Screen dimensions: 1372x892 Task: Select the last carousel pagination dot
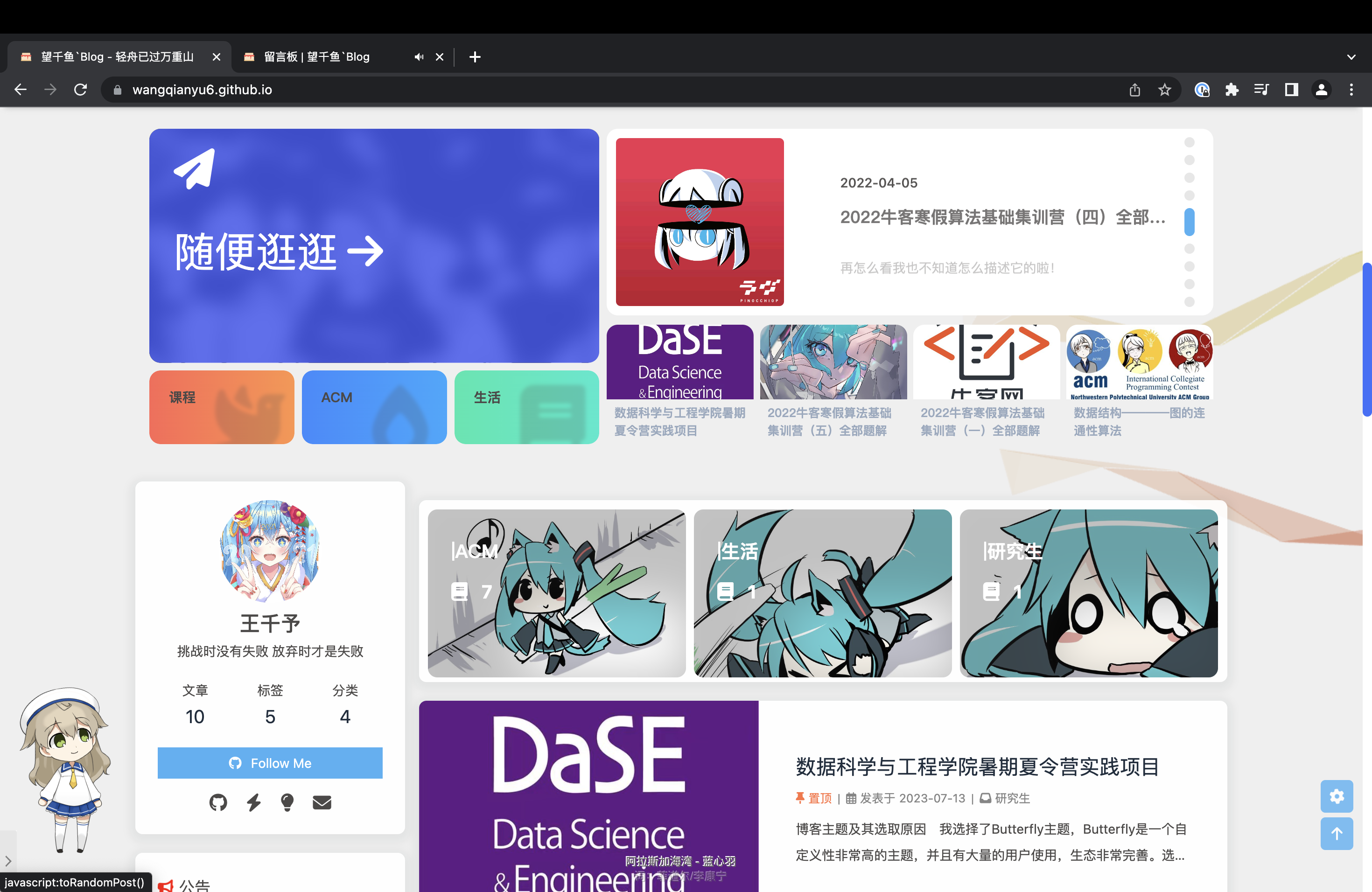click(1189, 302)
